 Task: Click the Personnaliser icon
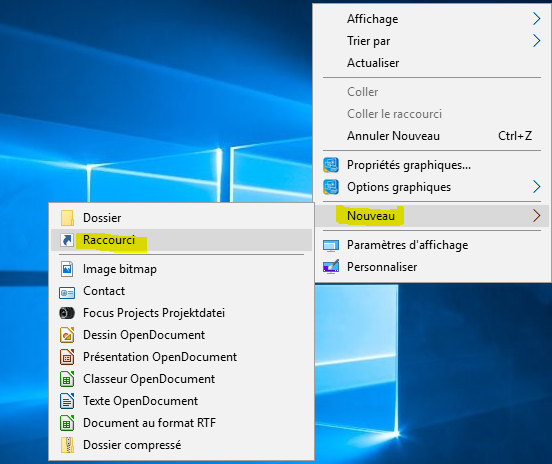pyautogui.click(x=331, y=267)
